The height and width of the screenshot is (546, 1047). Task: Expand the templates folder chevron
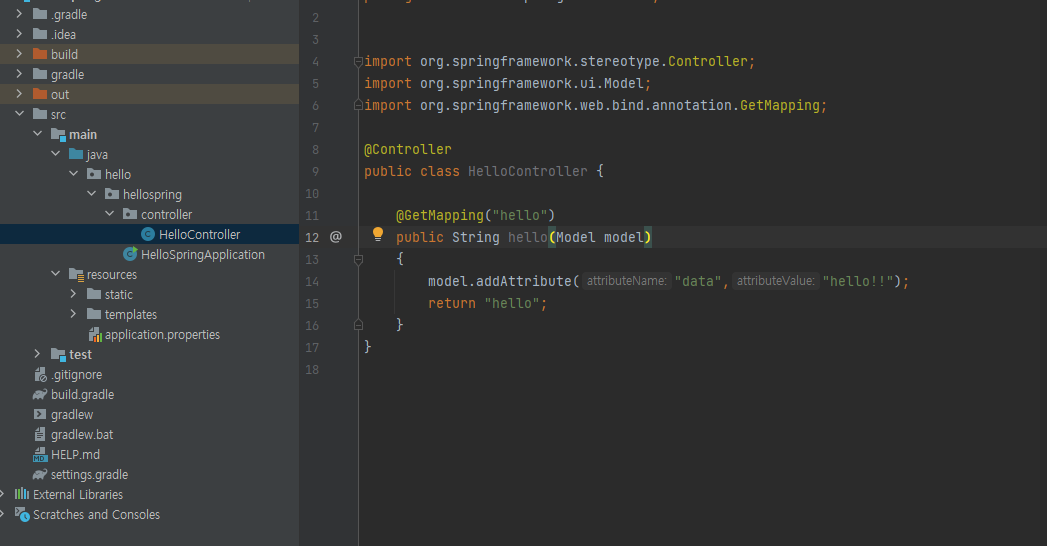tap(73, 314)
